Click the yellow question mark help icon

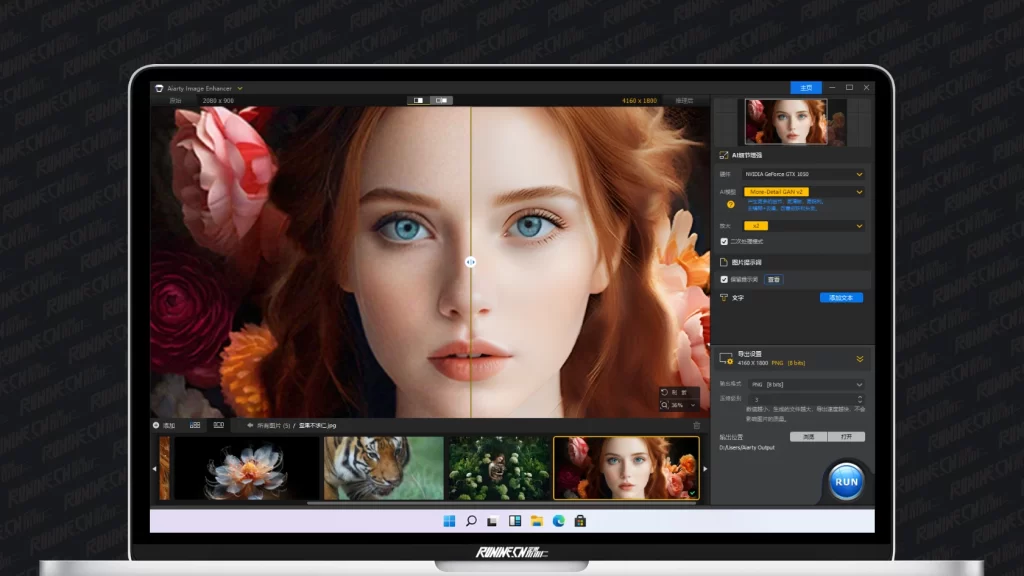point(730,204)
